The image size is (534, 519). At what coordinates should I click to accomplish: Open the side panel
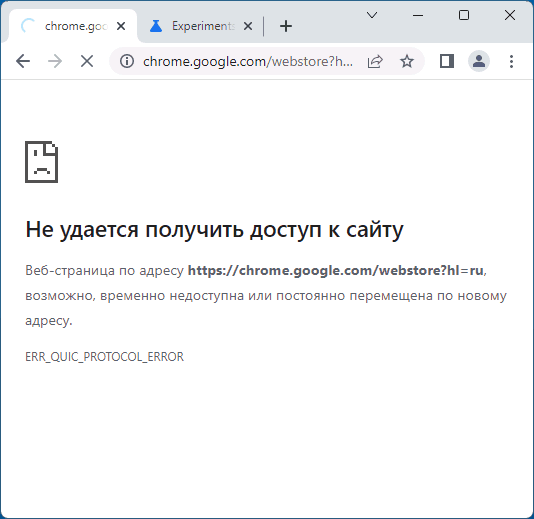click(446, 62)
